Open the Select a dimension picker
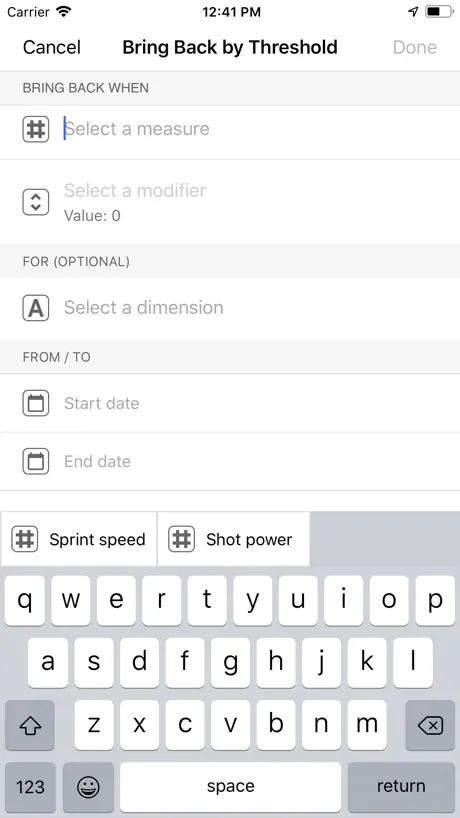 (x=230, y=308)
